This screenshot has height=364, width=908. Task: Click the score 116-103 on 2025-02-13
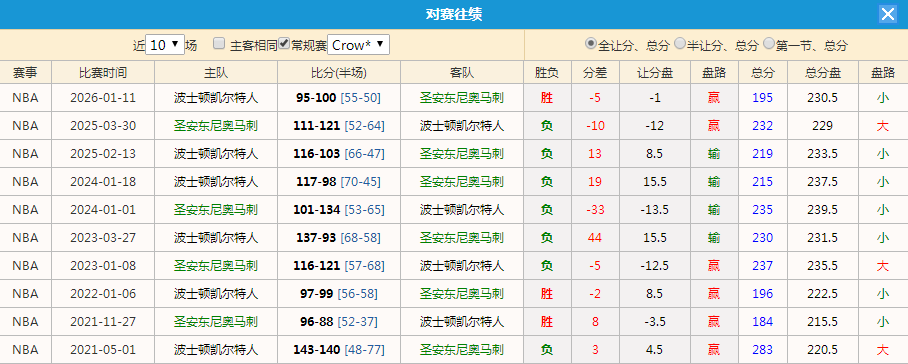pyautogui.click(x=316, y=154)
